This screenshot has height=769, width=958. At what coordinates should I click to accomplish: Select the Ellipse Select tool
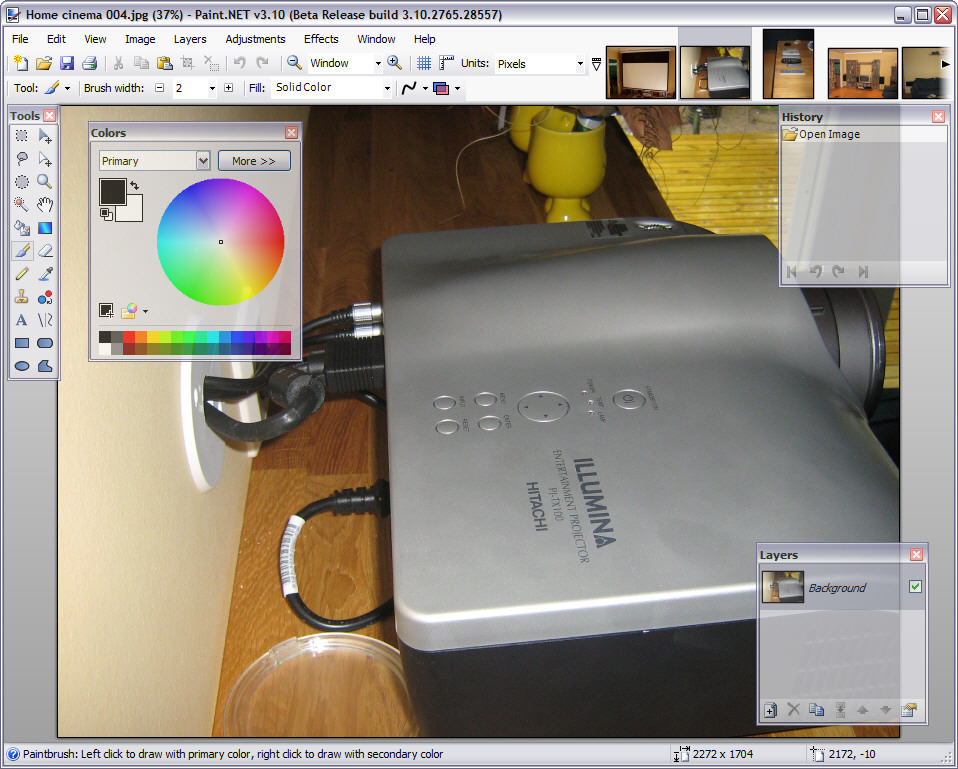coord(21,181)
